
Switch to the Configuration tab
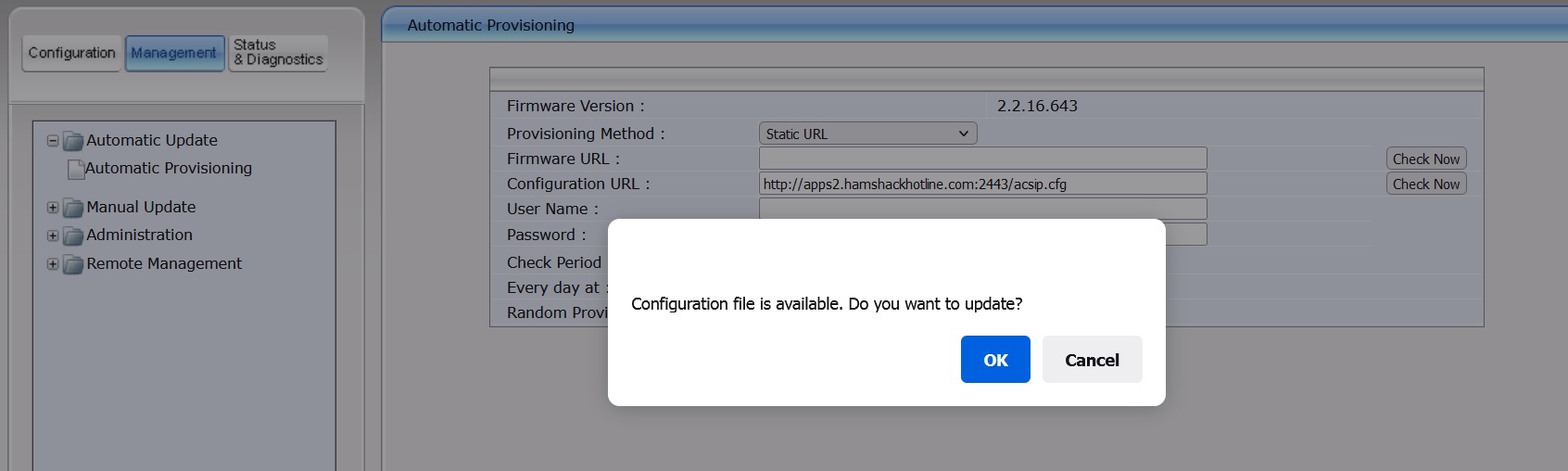(x=71, y=53)
